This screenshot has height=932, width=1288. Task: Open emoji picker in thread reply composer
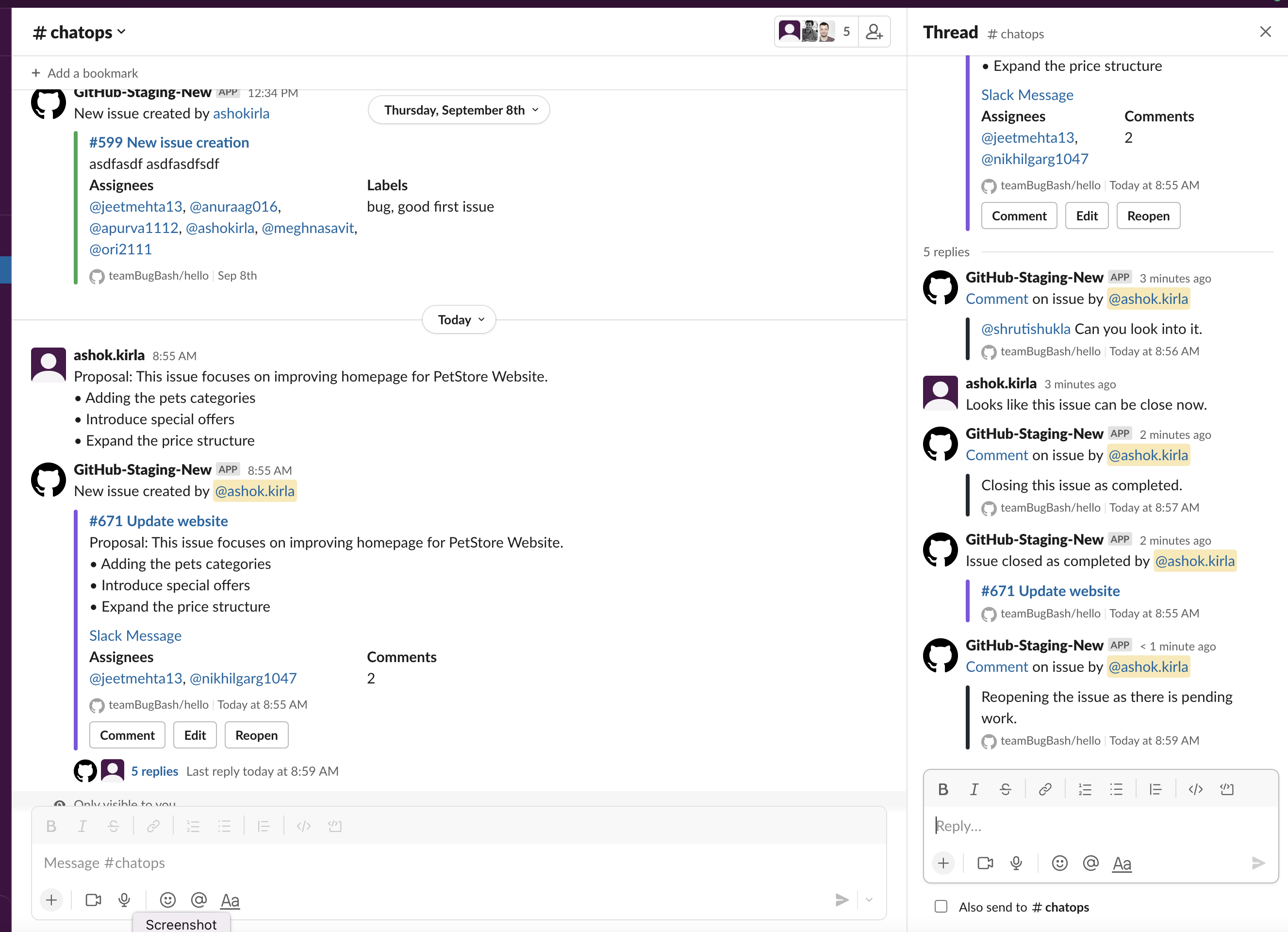1059,863
